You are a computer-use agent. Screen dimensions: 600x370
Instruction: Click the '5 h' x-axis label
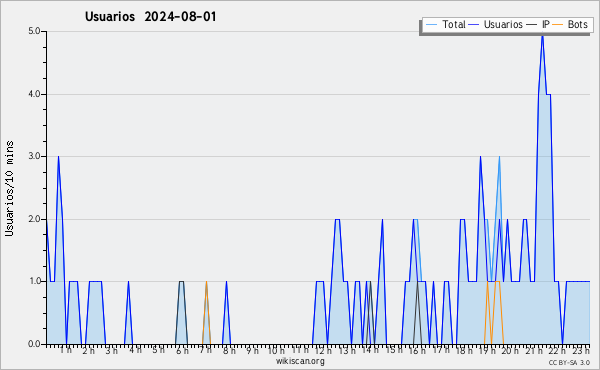pos(158,350)
